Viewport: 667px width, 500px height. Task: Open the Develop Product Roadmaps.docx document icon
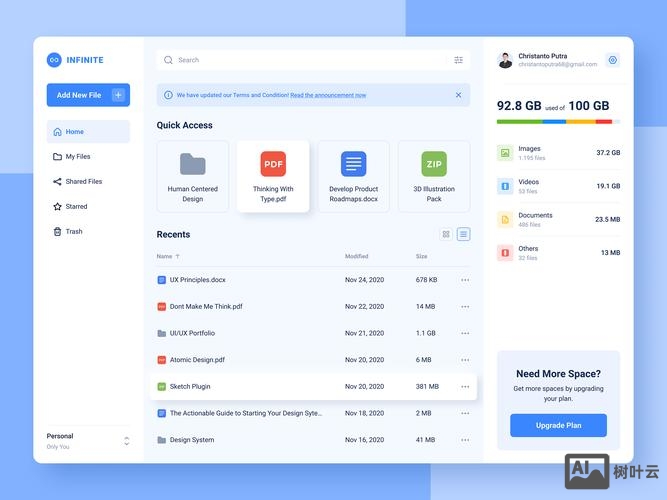click(353, 164)
